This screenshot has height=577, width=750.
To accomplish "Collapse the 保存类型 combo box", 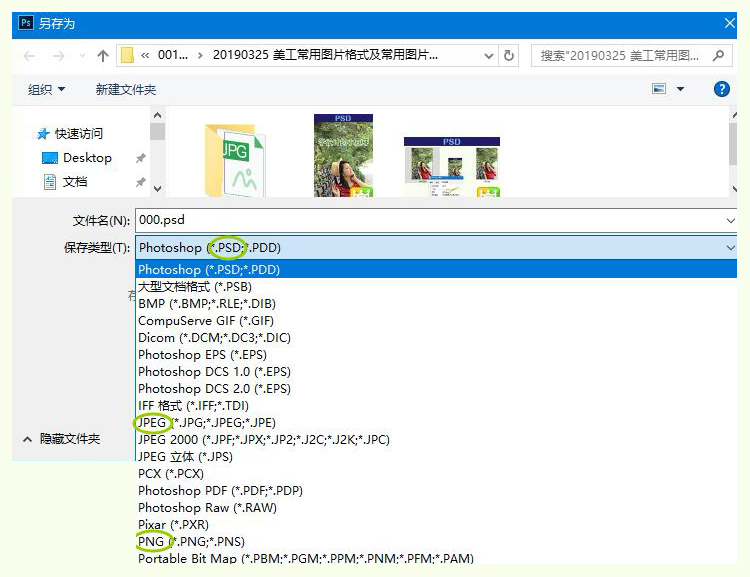I will pyautogui.click(x=730, y=247).
